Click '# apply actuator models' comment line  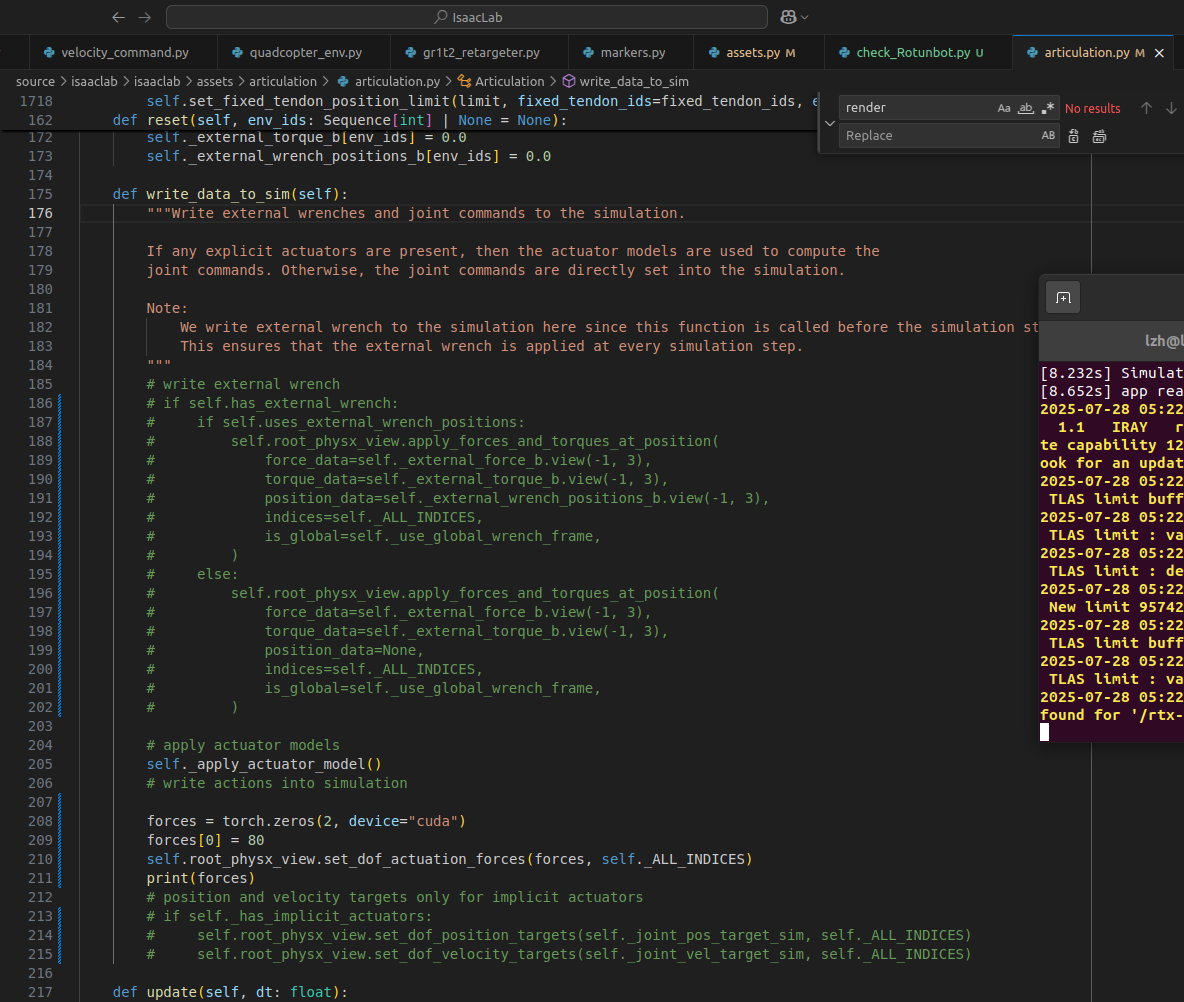243,745
